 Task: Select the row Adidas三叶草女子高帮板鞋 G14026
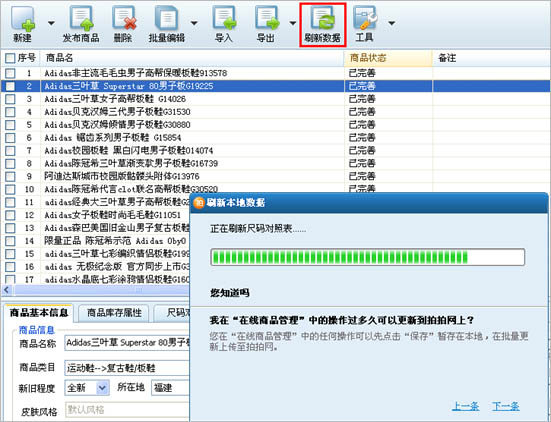276,99
